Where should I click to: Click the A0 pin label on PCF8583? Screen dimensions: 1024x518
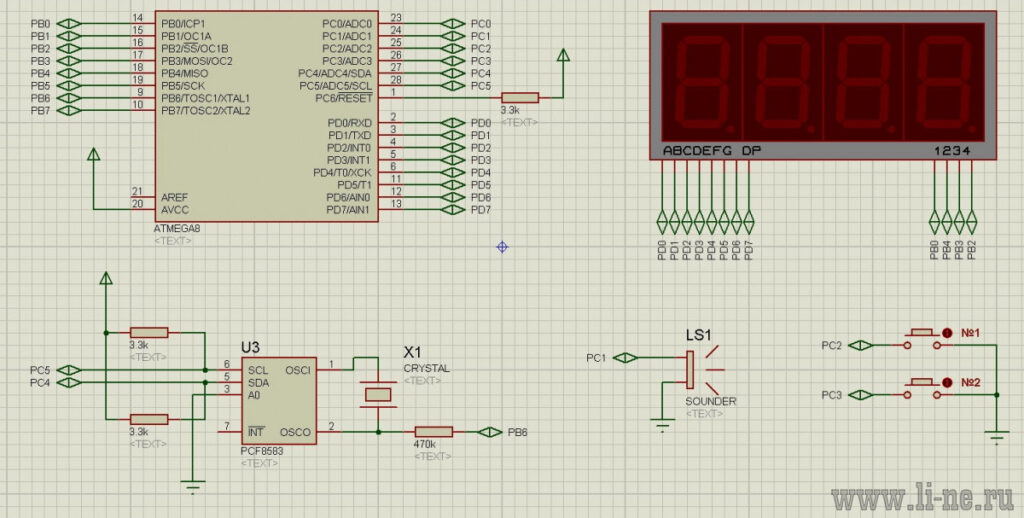point(254,395)
